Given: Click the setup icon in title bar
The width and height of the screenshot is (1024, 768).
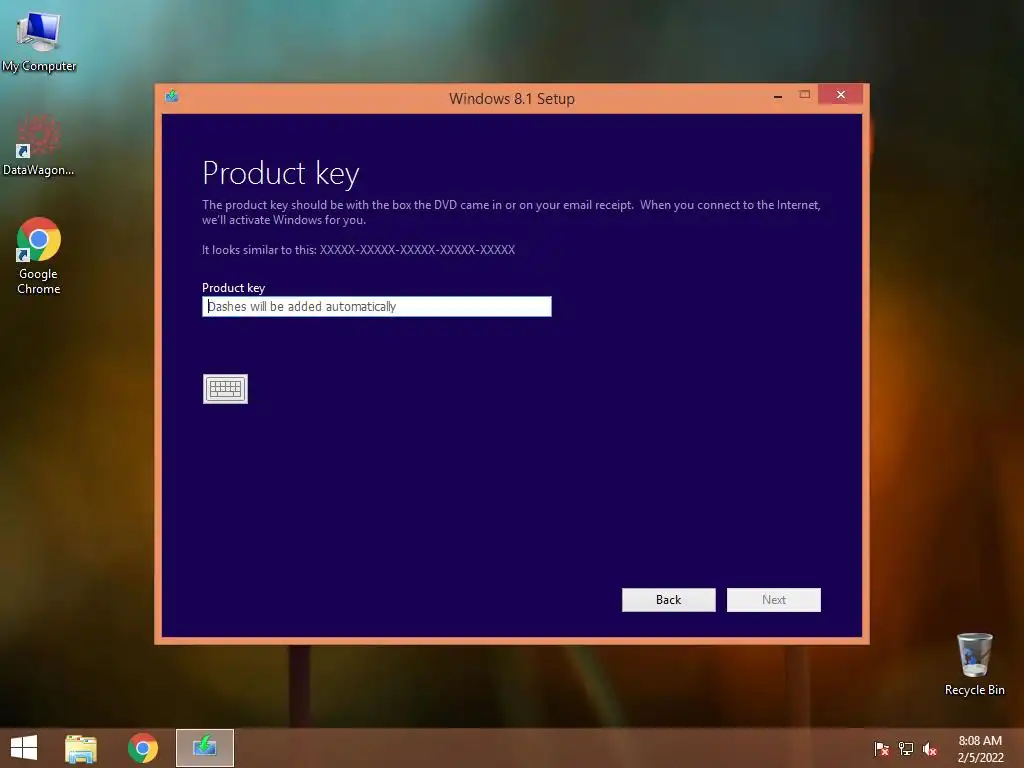Looking at the screenshot, I should pos(172,97).
